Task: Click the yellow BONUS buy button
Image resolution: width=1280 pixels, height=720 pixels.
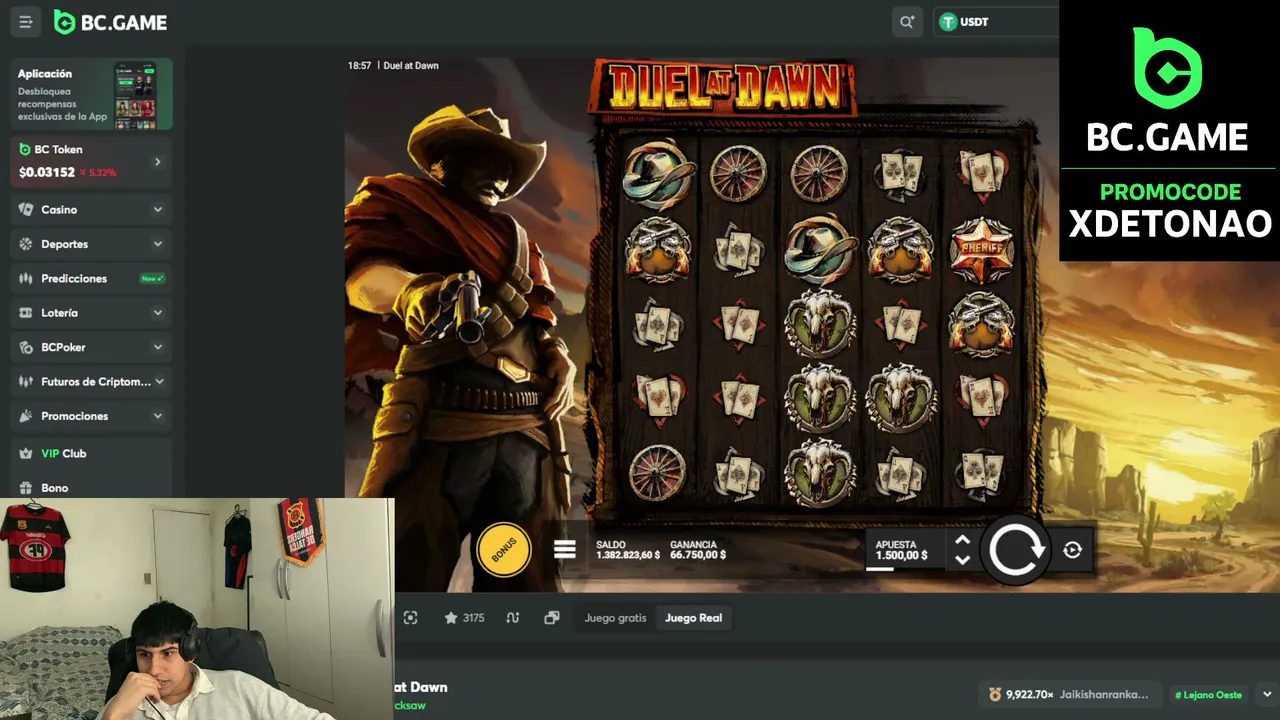Action: coord(504,549)
